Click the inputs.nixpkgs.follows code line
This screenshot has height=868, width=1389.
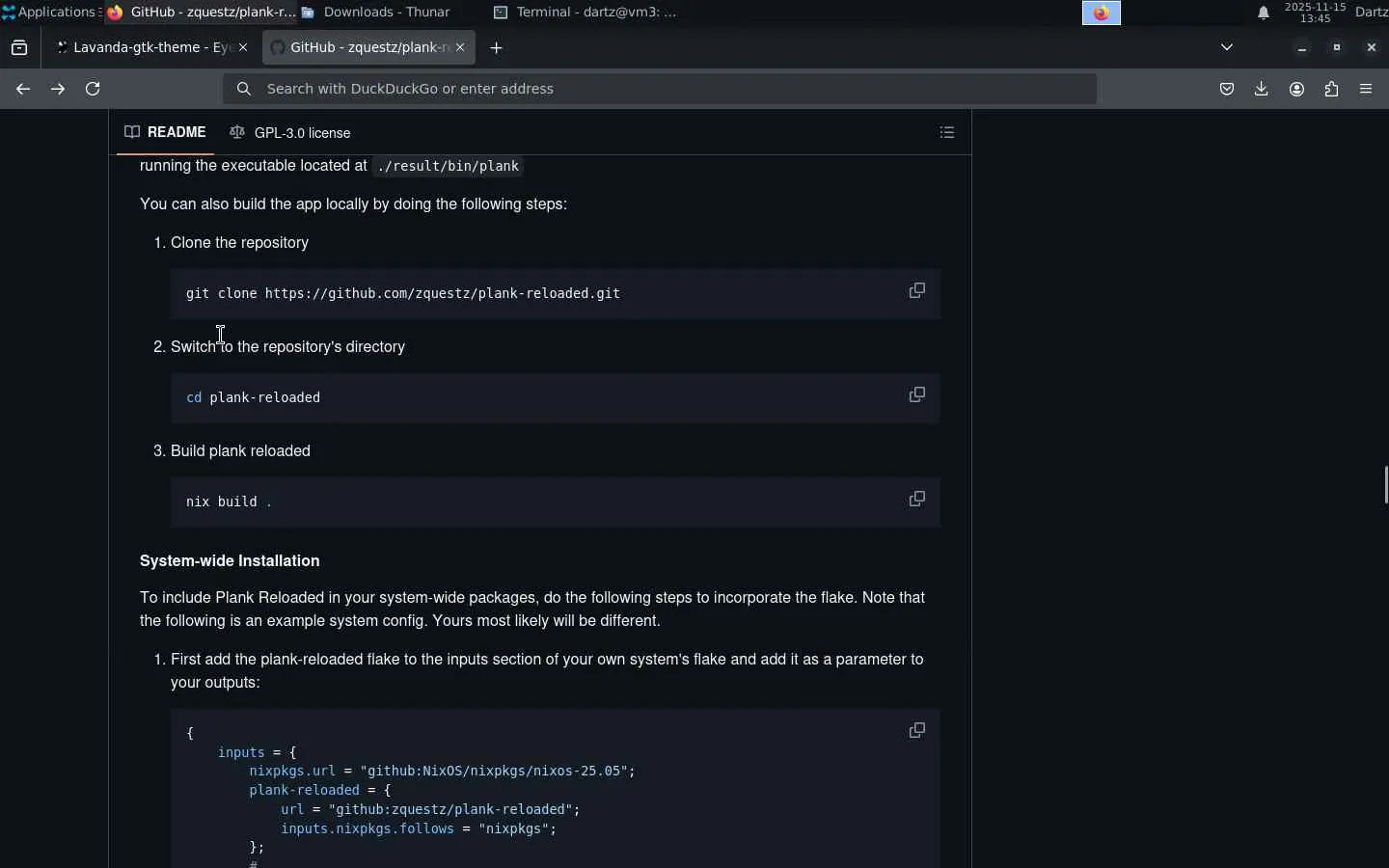pyautogui.click(x=419, y=828)
